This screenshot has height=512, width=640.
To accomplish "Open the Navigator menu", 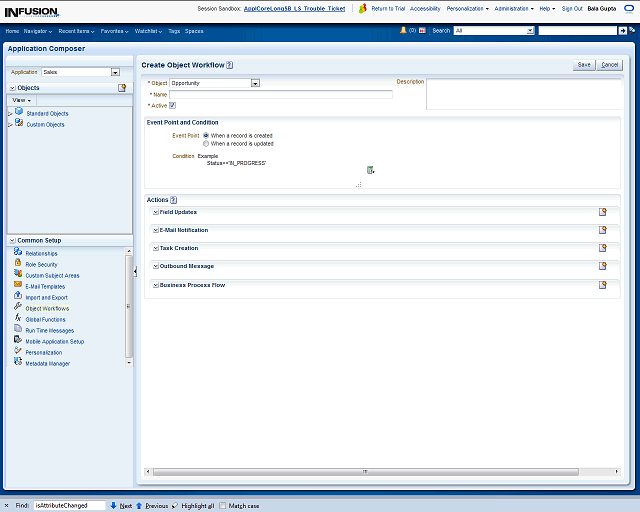I will [38, 31].
